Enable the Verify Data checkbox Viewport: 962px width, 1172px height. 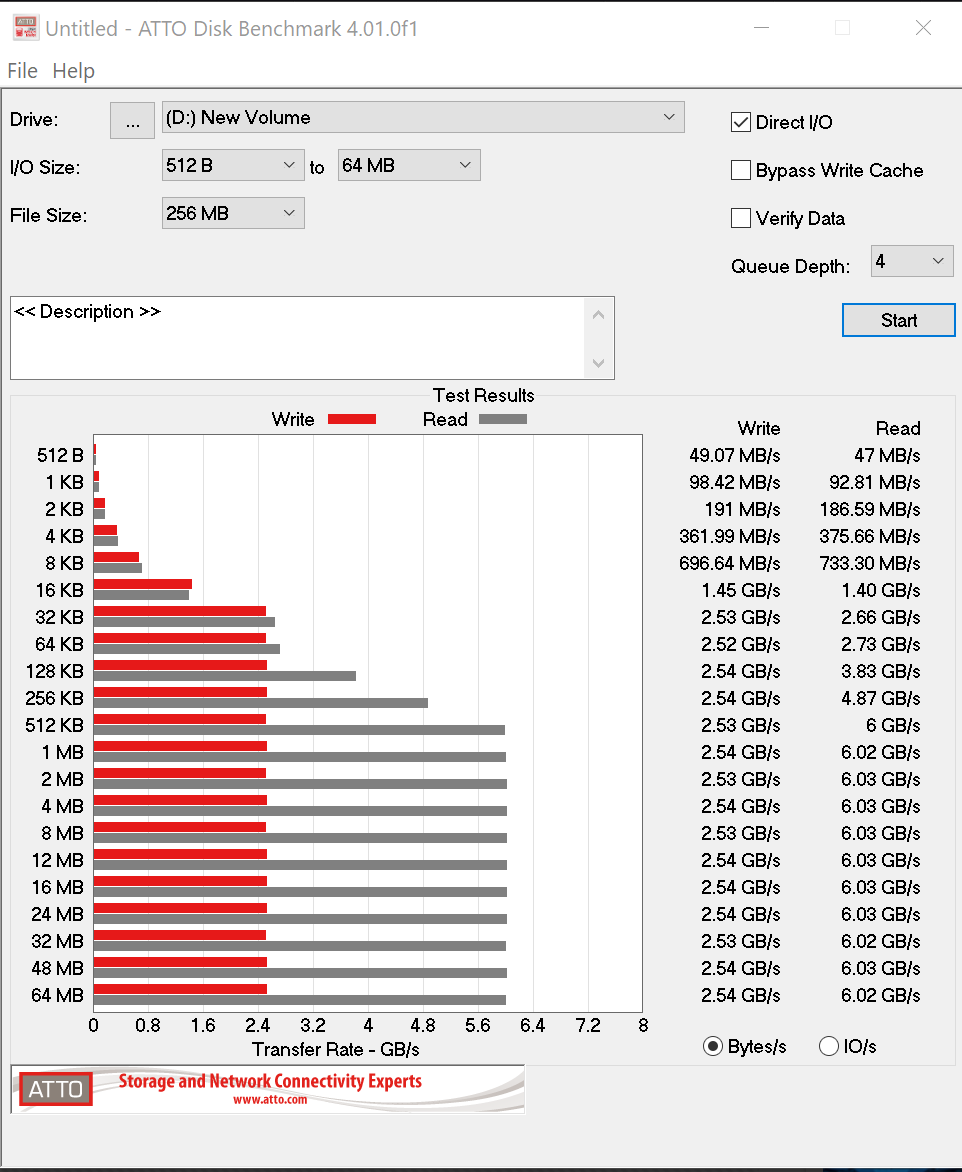click(741, 218)
